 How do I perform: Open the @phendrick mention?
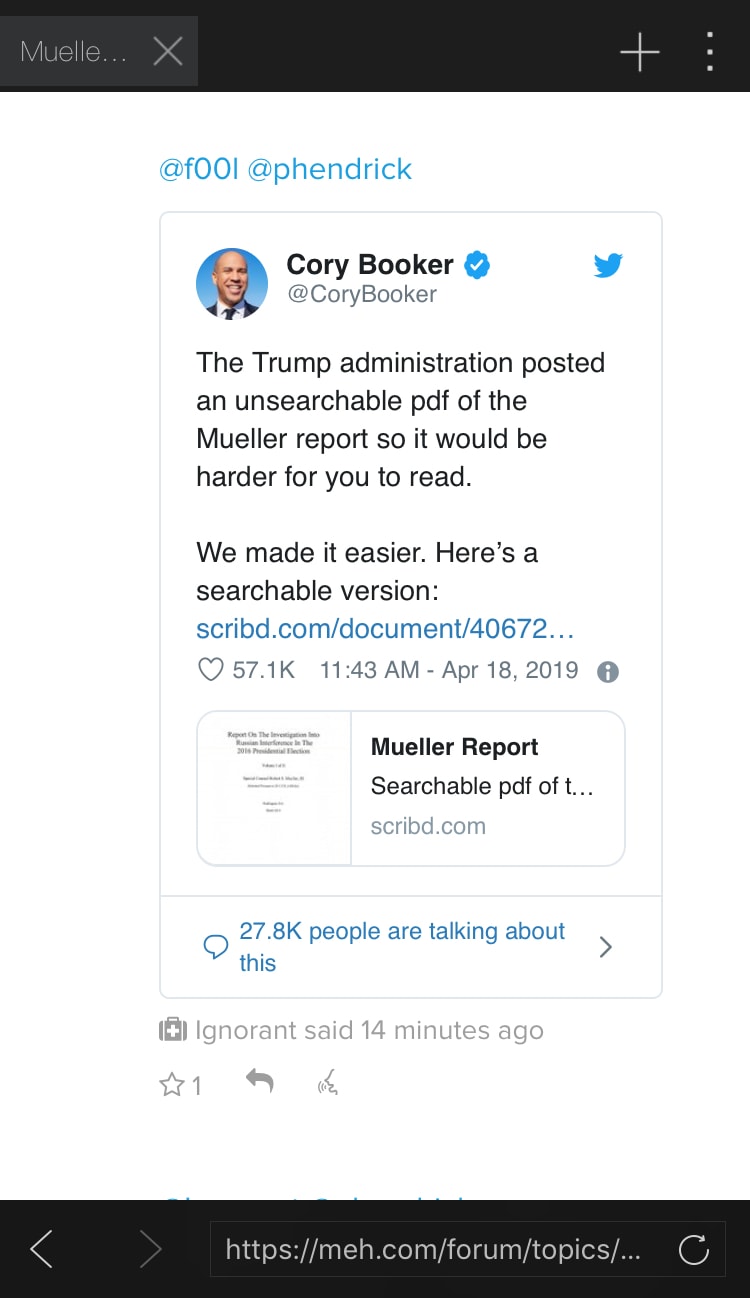(330, 169)
